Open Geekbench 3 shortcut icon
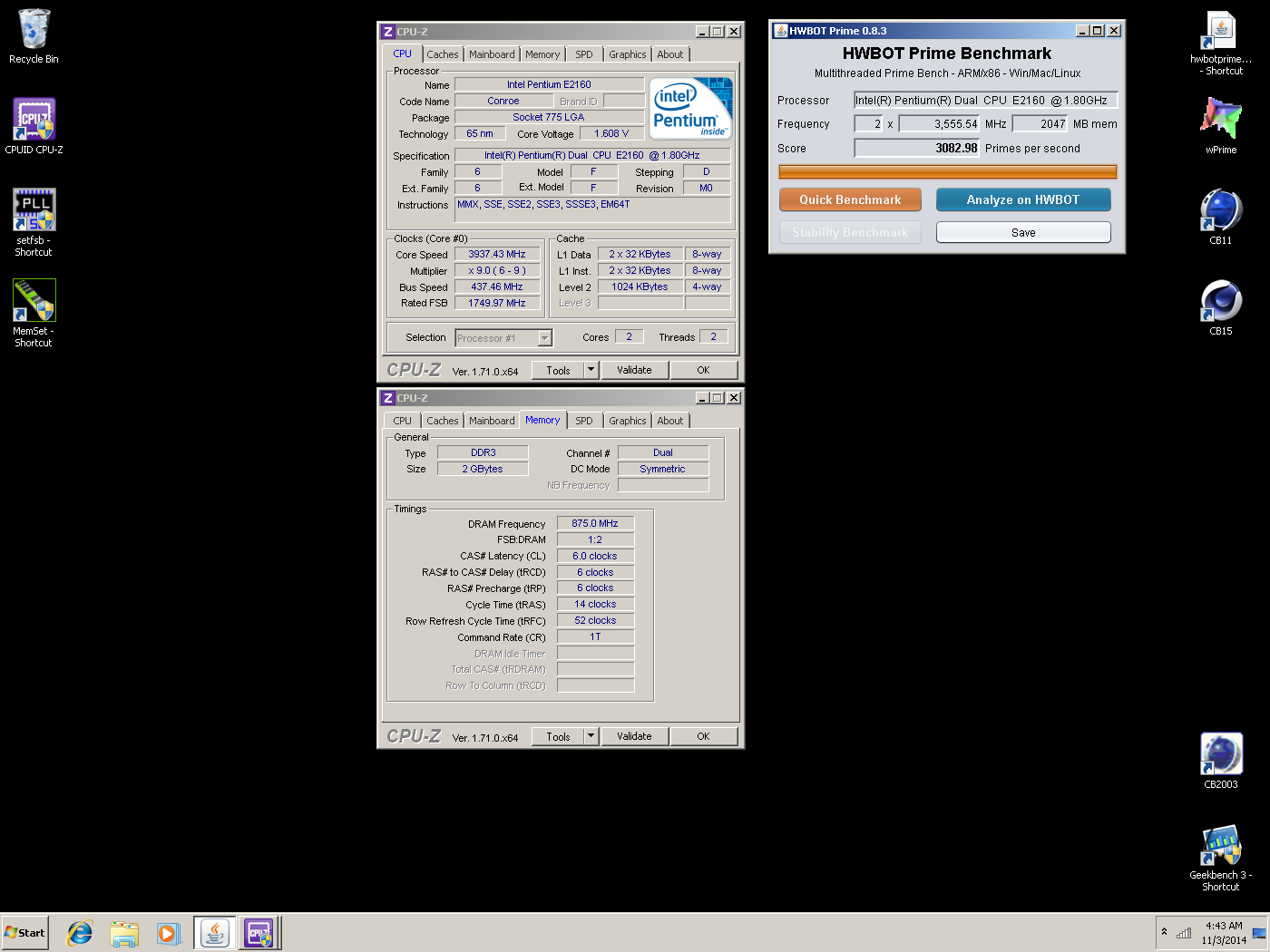 click(x=1221, y=858)
